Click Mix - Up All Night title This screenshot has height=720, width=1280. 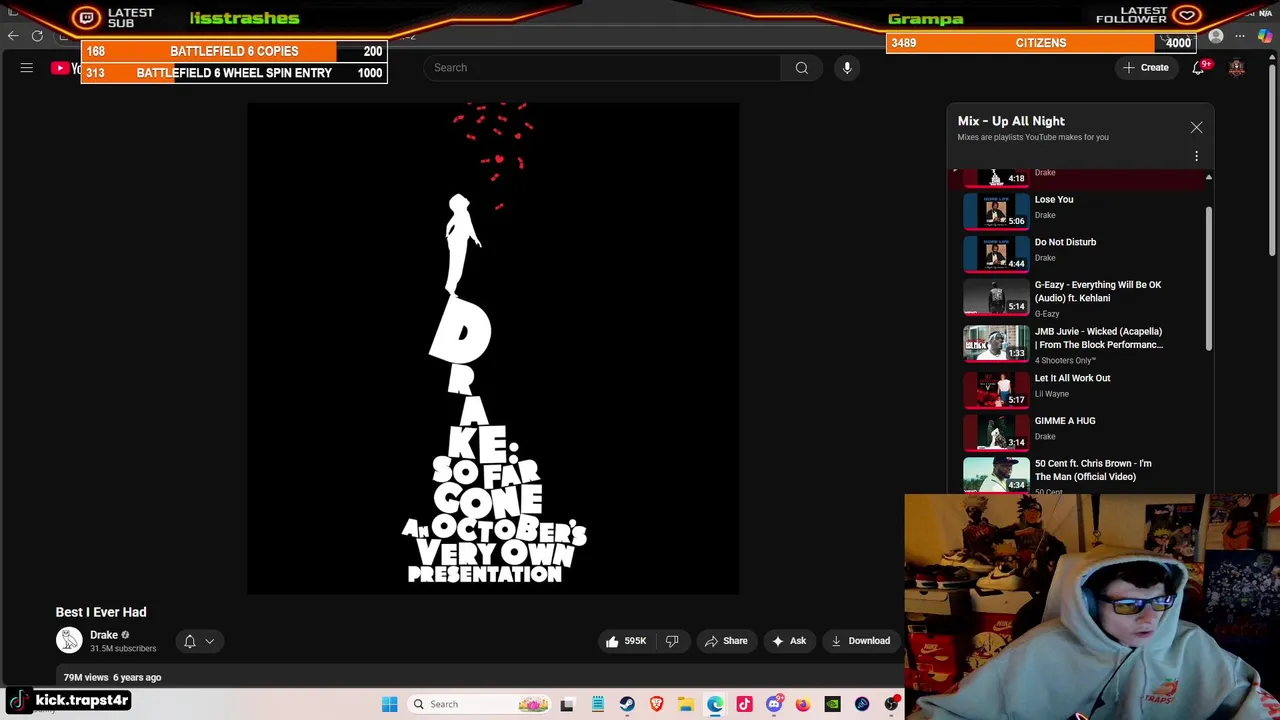[1011, 121]
